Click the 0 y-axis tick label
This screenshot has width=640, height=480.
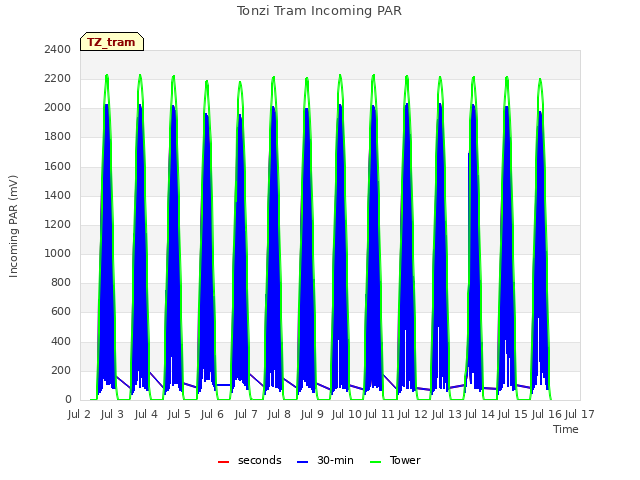point(68,400)
